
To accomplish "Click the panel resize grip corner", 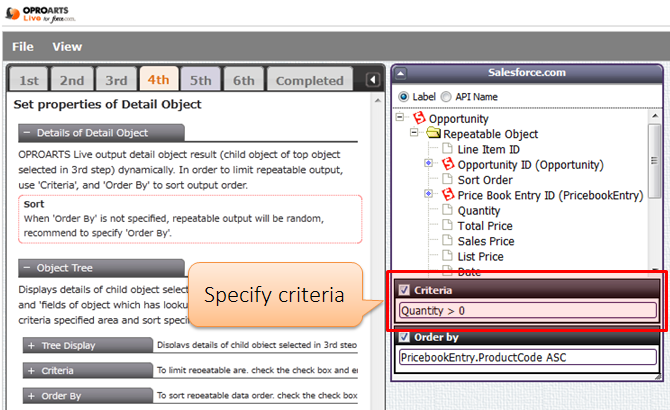I will 658,376.
